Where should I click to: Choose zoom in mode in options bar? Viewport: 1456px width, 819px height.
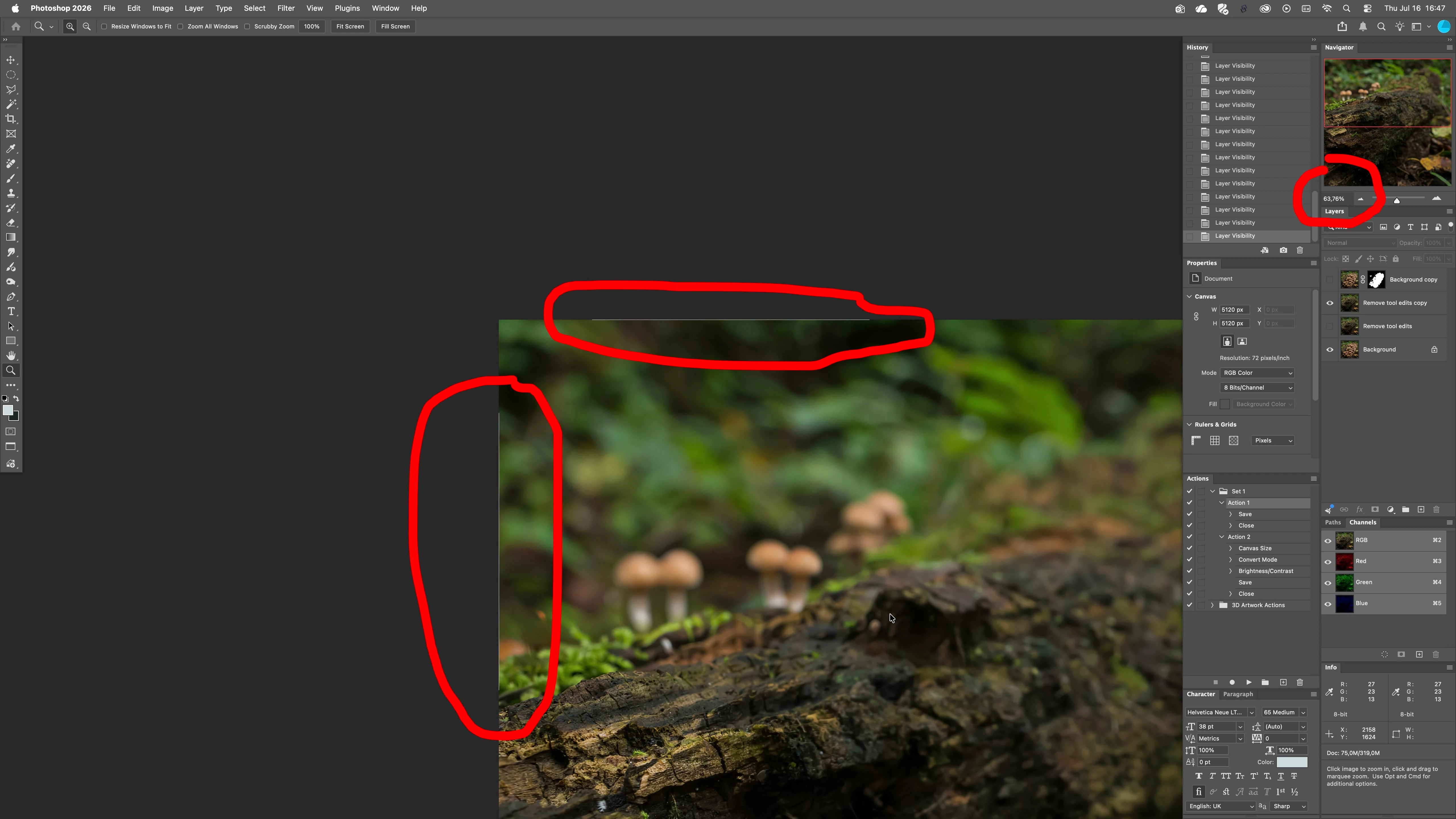click(70, 26)
